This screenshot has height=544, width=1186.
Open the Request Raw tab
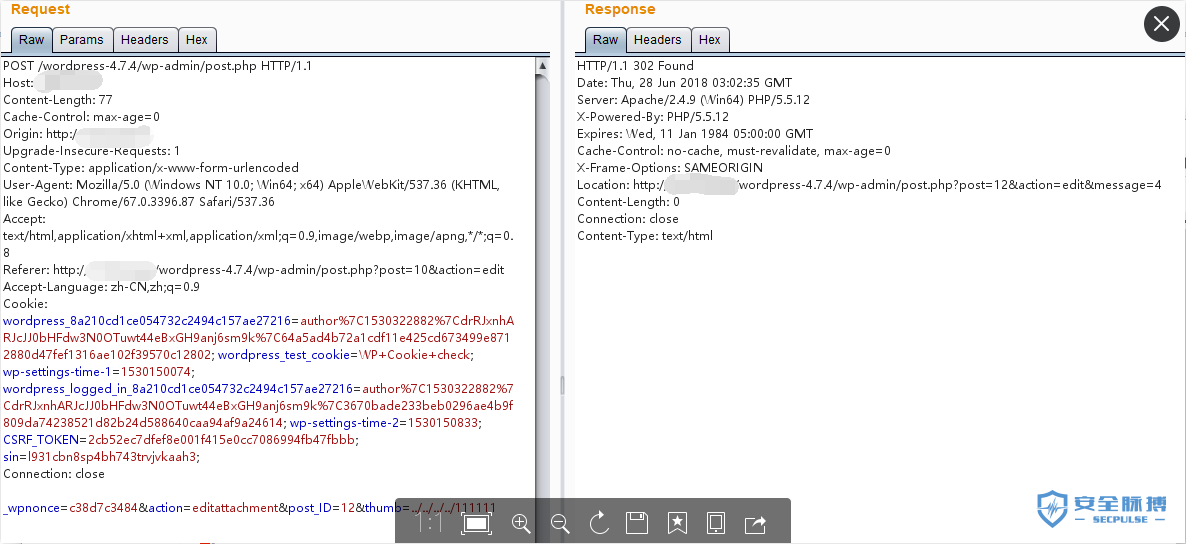[x=31, y=40]
